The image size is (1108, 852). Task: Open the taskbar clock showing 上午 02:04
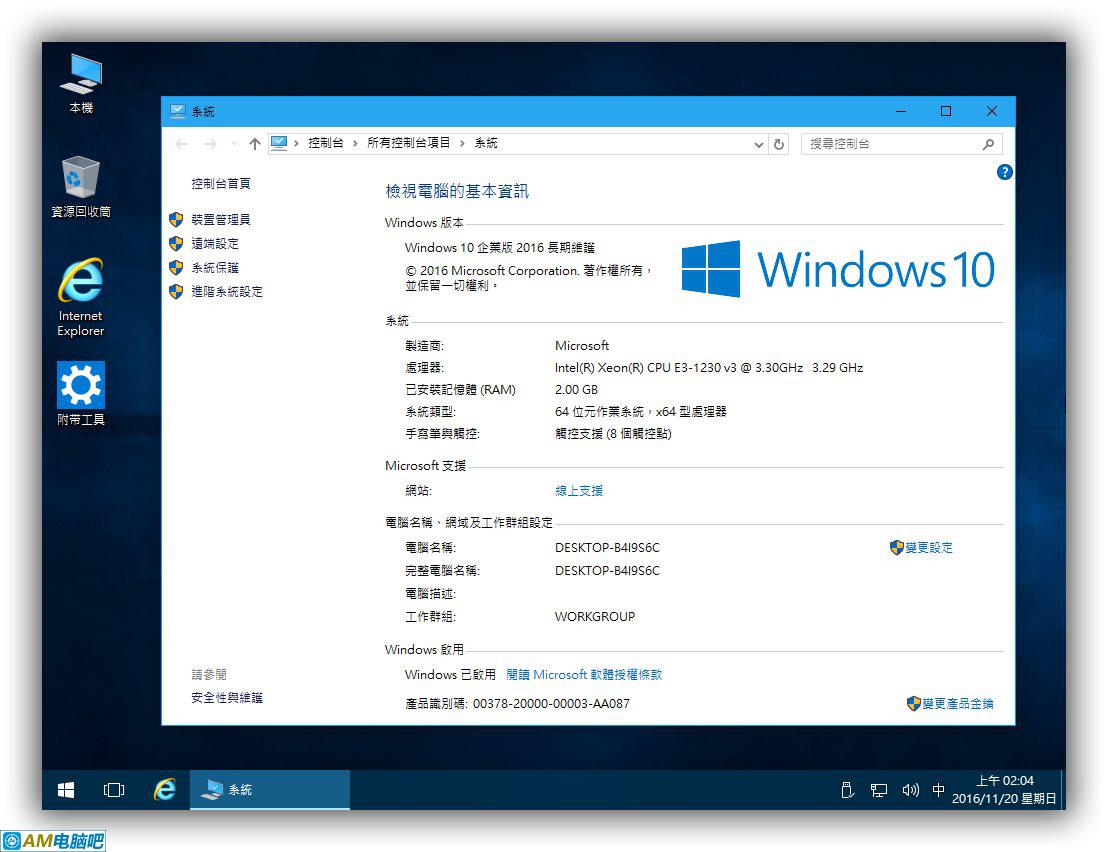tap(1004, 790)
